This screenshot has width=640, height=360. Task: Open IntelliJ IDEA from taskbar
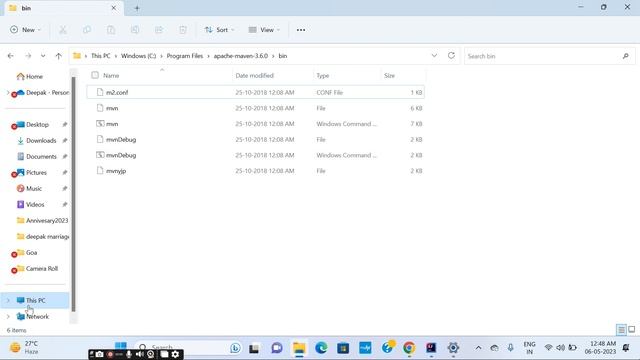[431, 348]
